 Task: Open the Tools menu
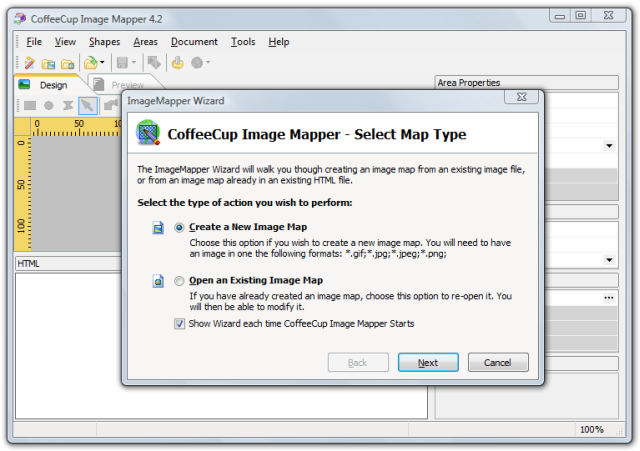(x=243, y=42)
